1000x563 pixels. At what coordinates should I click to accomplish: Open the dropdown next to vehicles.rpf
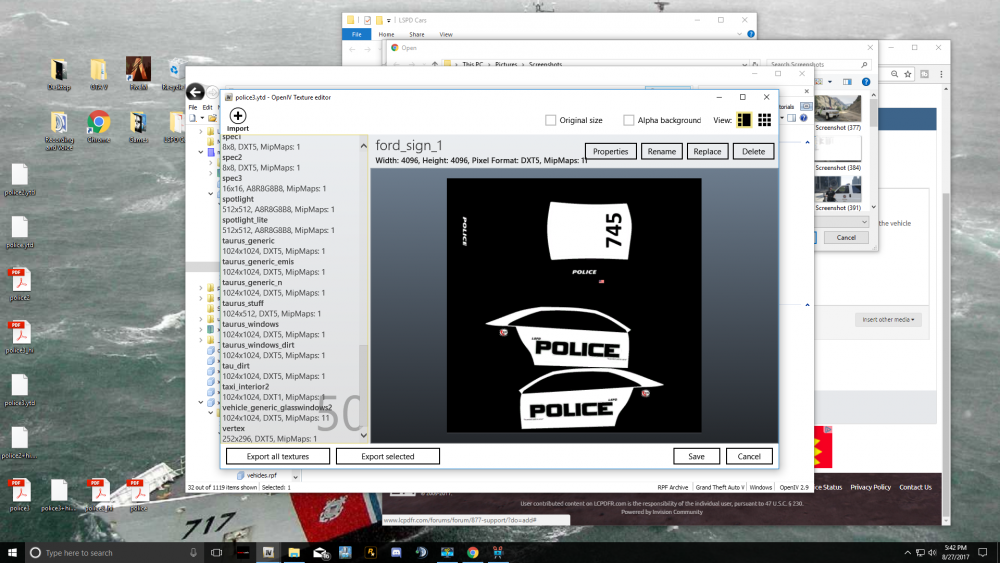tap(295, 476)
